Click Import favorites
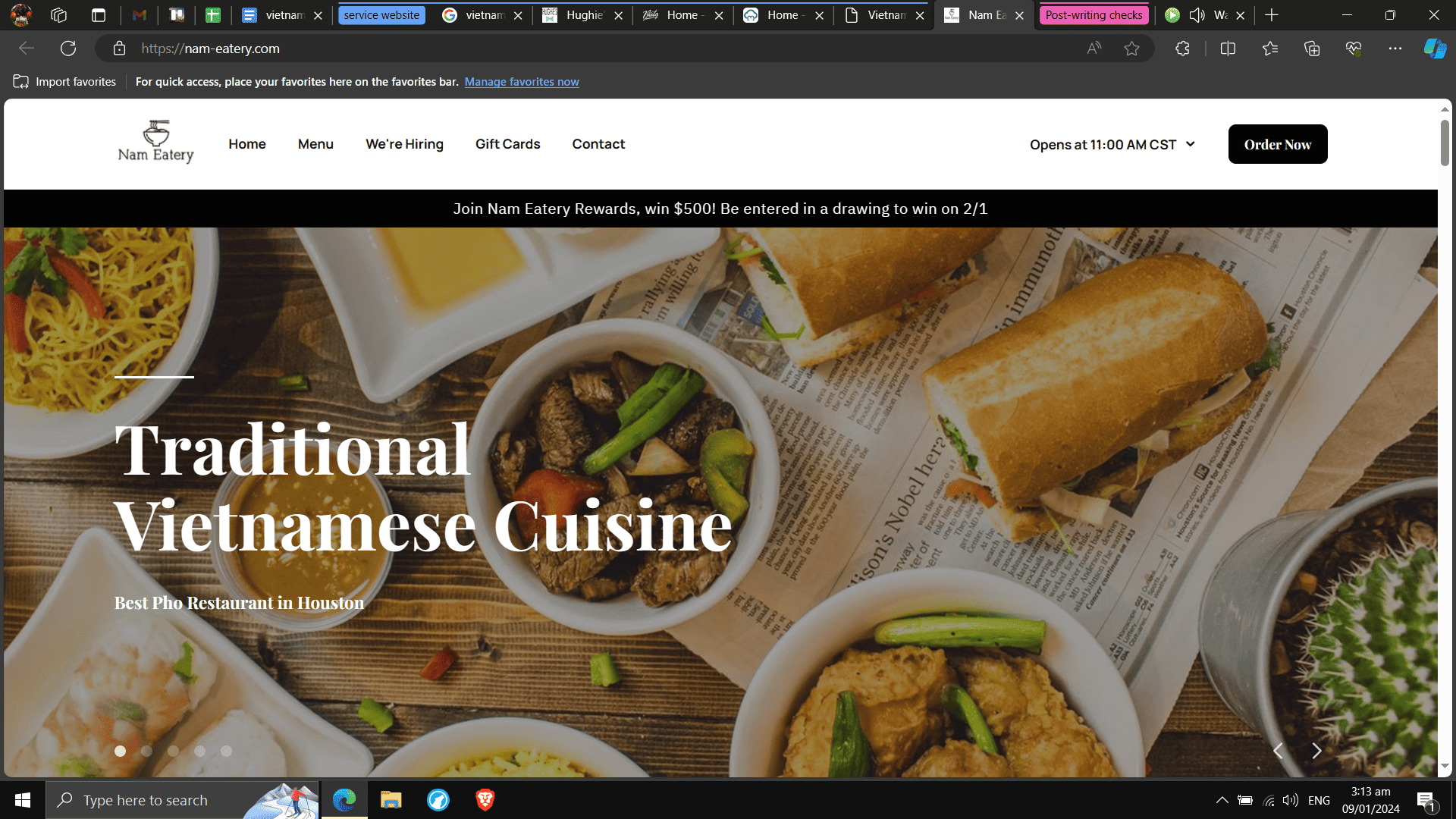The width and height of the screenshot is (1456, 819). point(64,82)
